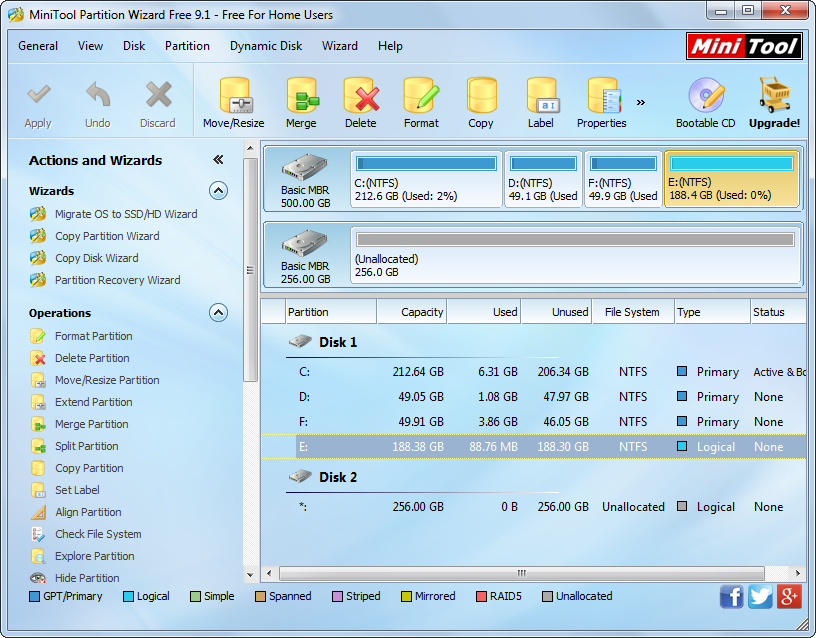The height and width of the screenshot is (638, 816).
Task: Click the 500 GB Basic MBR disk icon
Action: pos(304,167)
